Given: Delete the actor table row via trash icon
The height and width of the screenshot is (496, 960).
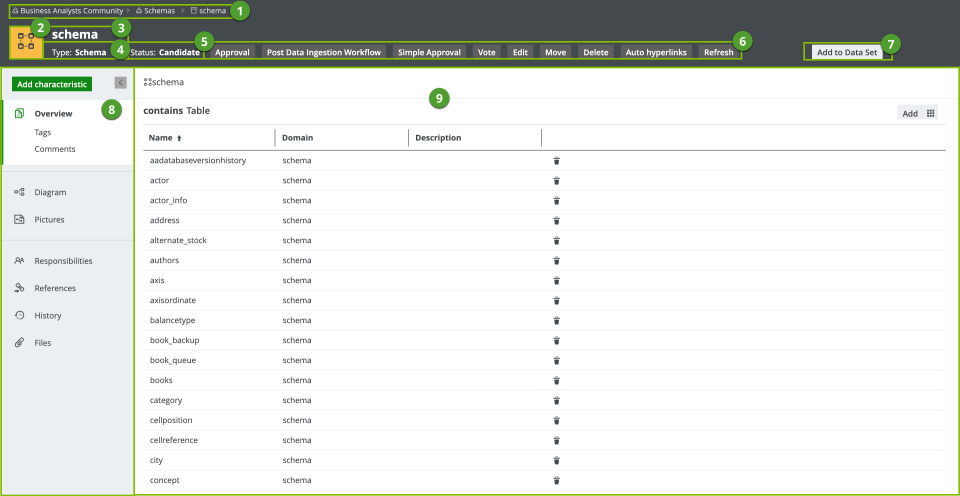Looking at the screenshot, I should (557, 180).
